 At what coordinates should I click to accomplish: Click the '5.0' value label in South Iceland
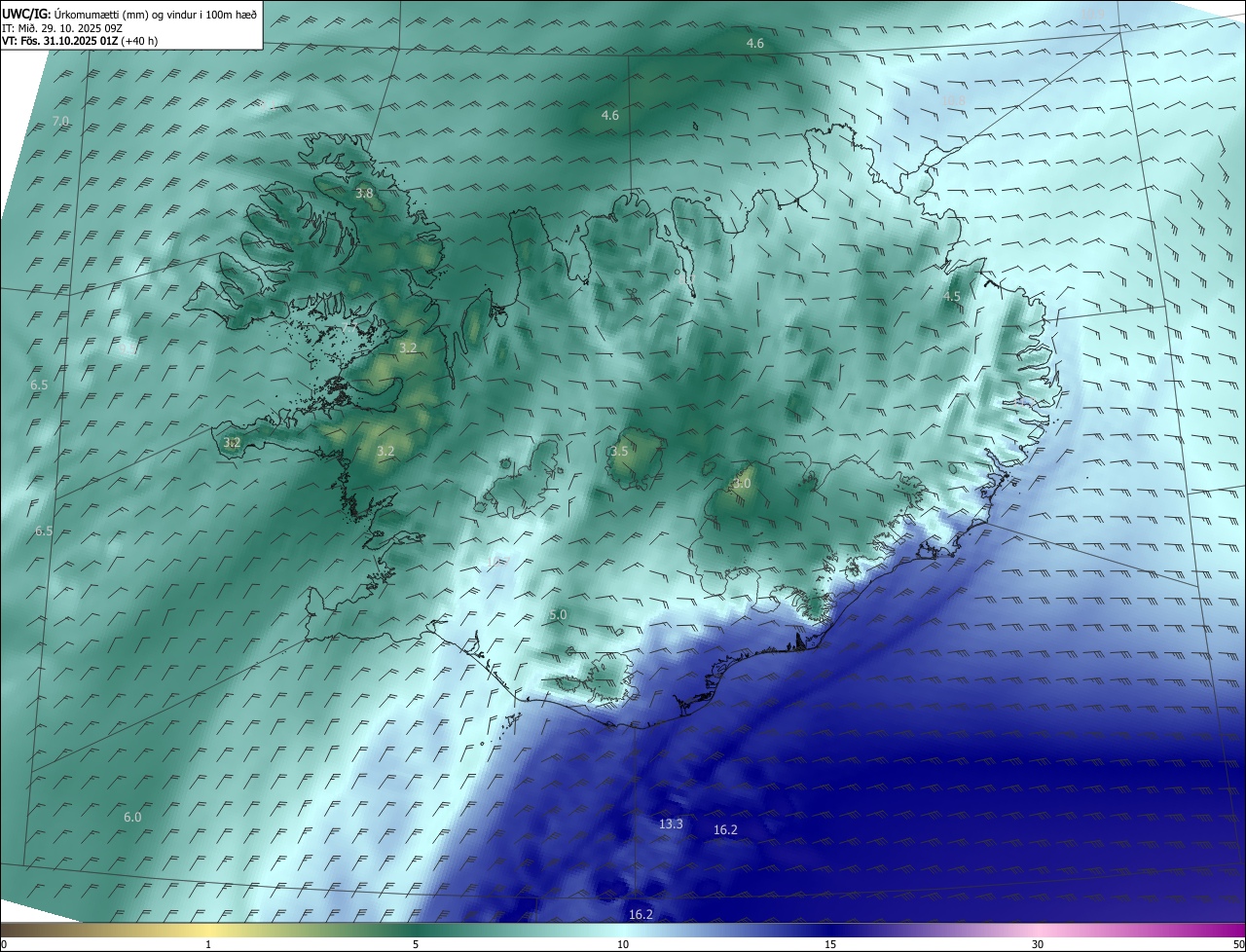[558, 615]
